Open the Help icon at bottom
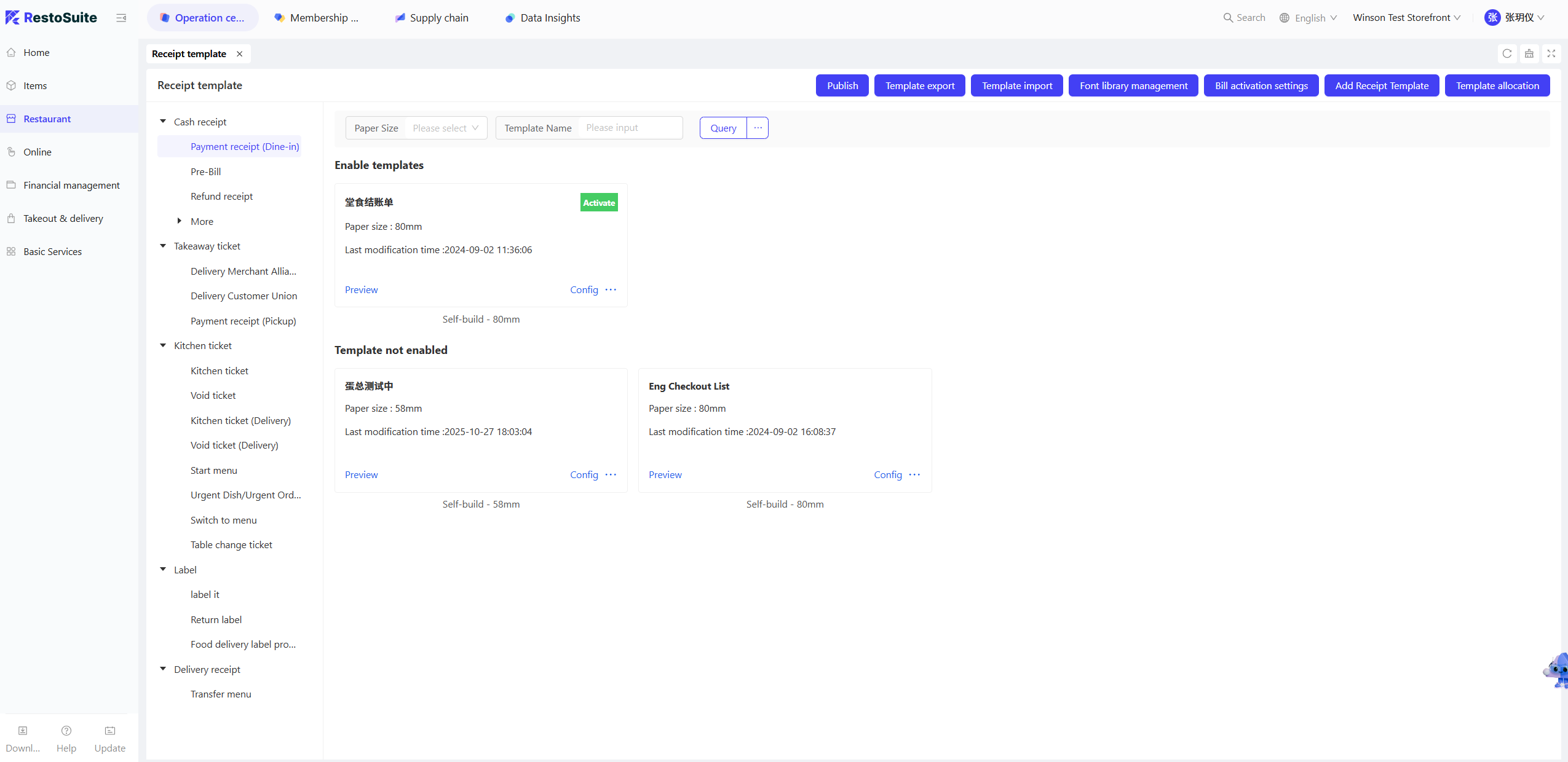The image size is (1568, 762). tap(66, 731)
